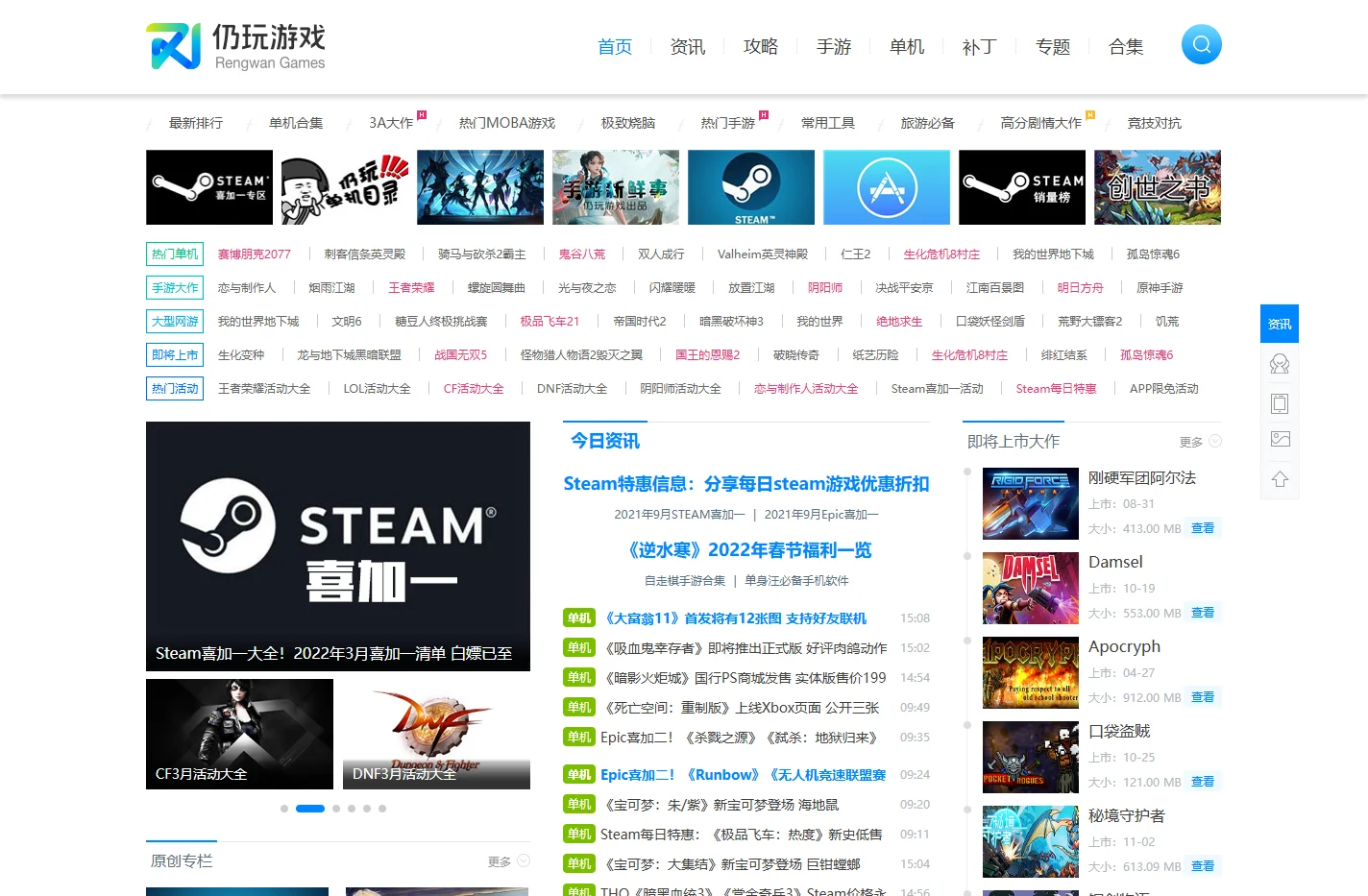Click 查看 for Apocryph
The height and width of the screenshot is (896, 1368).
tap(1203, 697)
